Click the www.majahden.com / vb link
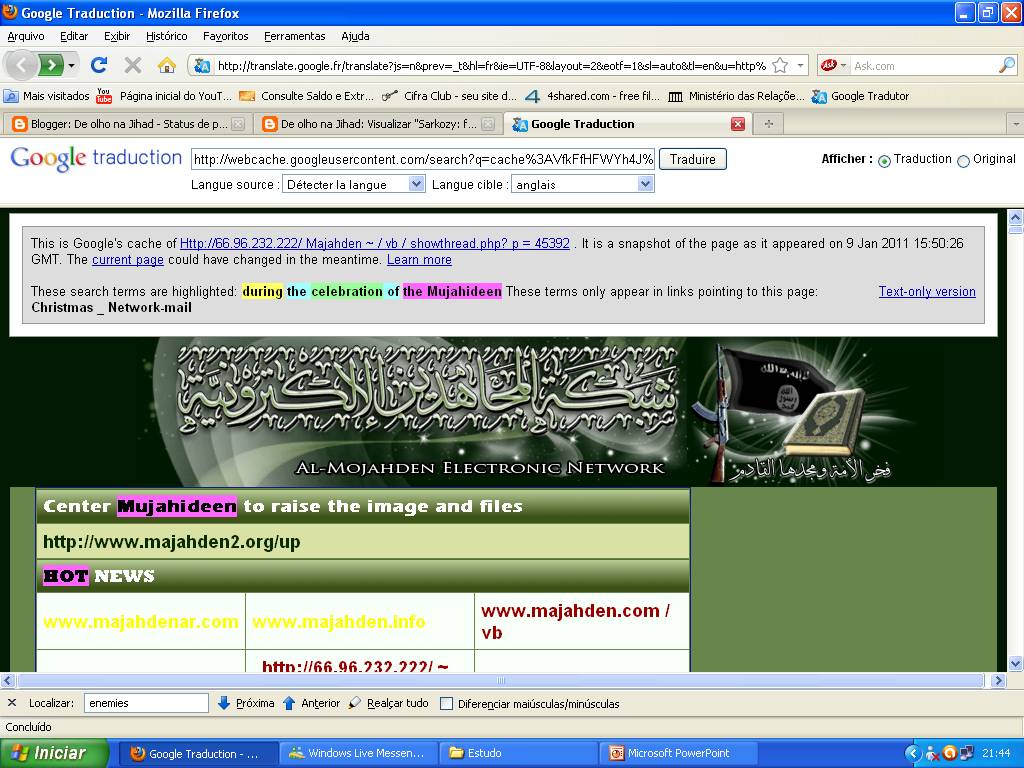 point(575,621)
